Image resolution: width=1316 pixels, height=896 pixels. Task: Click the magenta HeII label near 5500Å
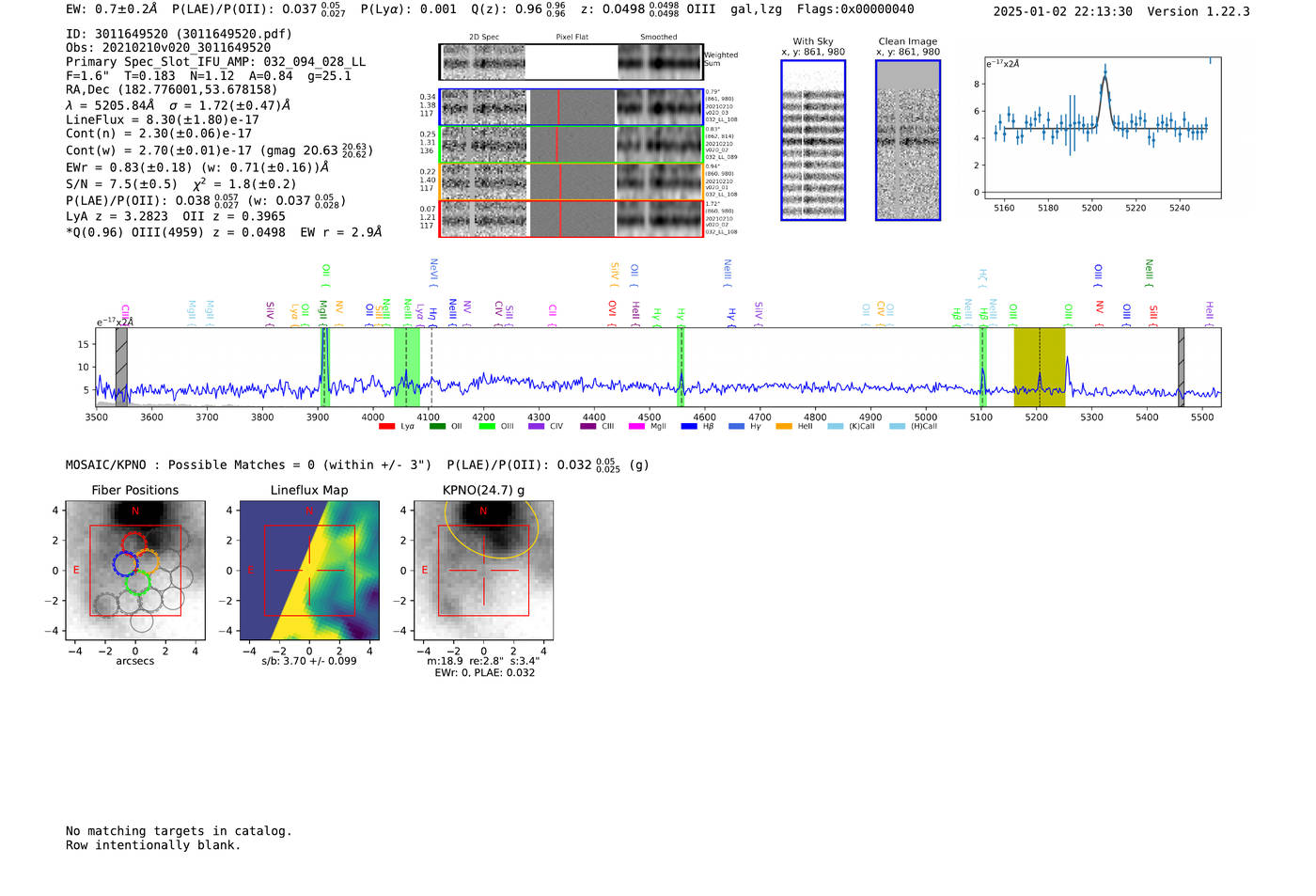pyautogui.click(x=1210, y=312)
